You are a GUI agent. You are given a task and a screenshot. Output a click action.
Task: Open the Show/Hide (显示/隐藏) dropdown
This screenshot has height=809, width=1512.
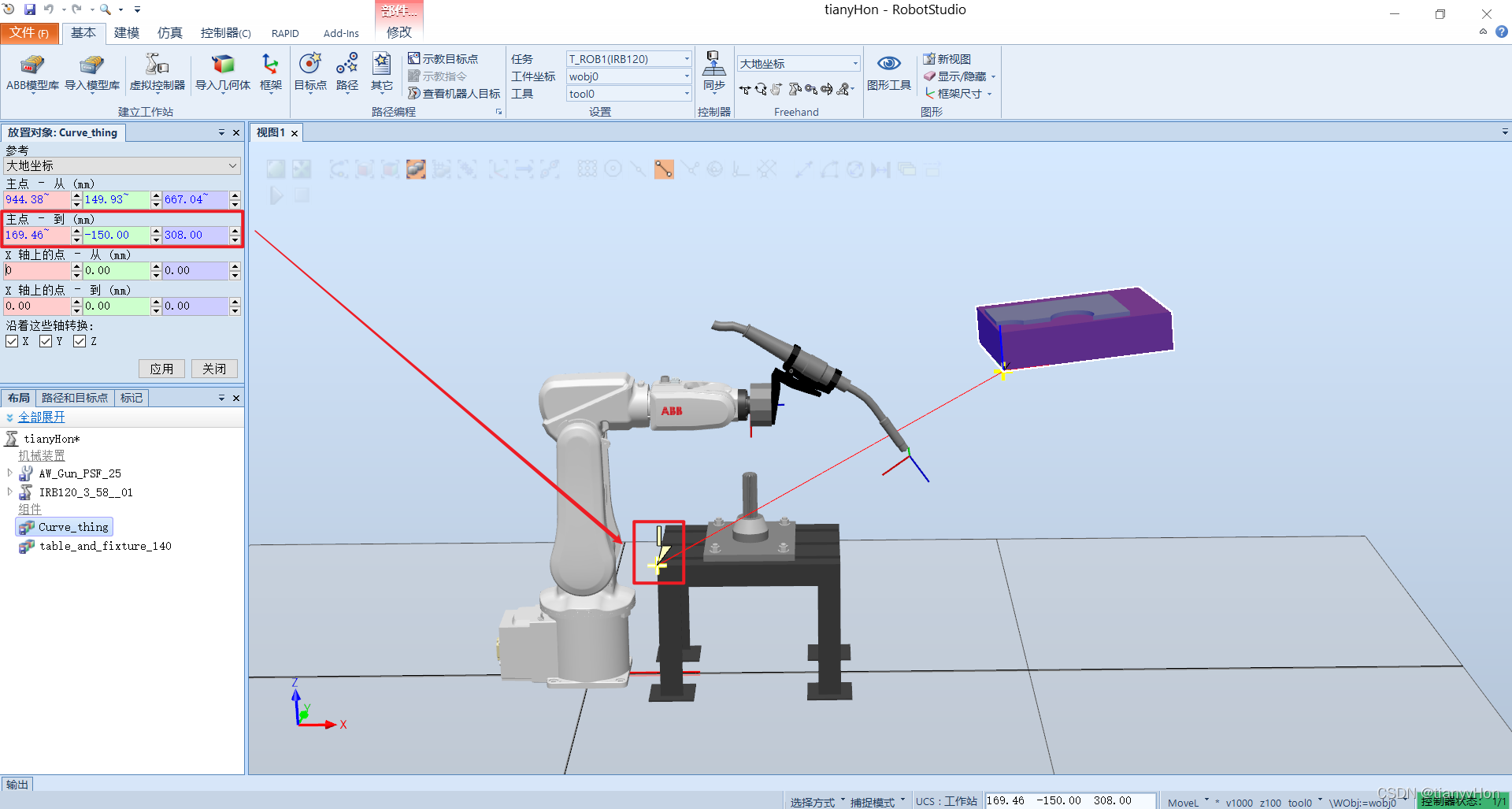click(x=959, y=76)
